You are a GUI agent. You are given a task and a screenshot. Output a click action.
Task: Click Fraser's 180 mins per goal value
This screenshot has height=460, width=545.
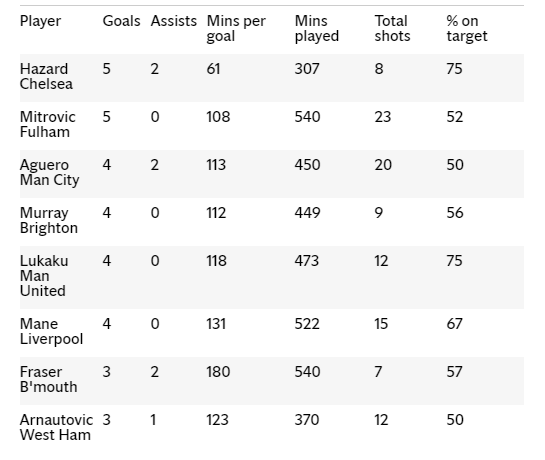coord(218,372)
